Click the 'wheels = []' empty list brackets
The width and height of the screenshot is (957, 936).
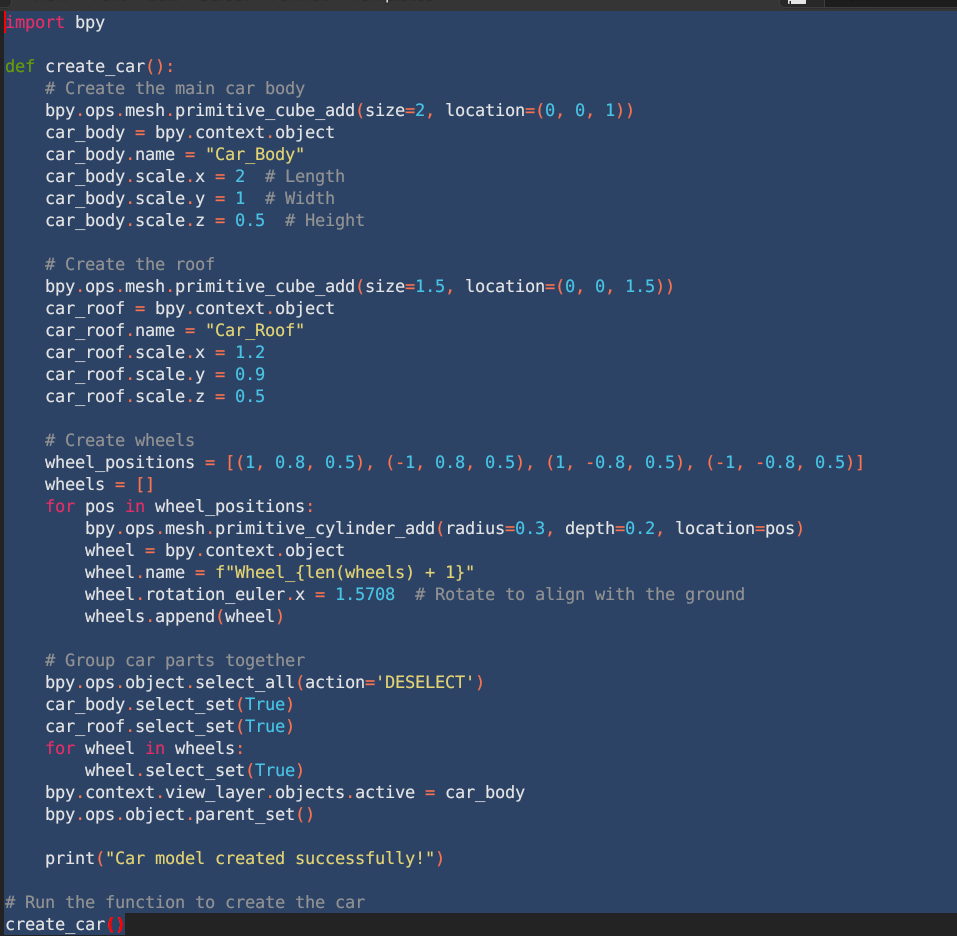click(144, 484)
